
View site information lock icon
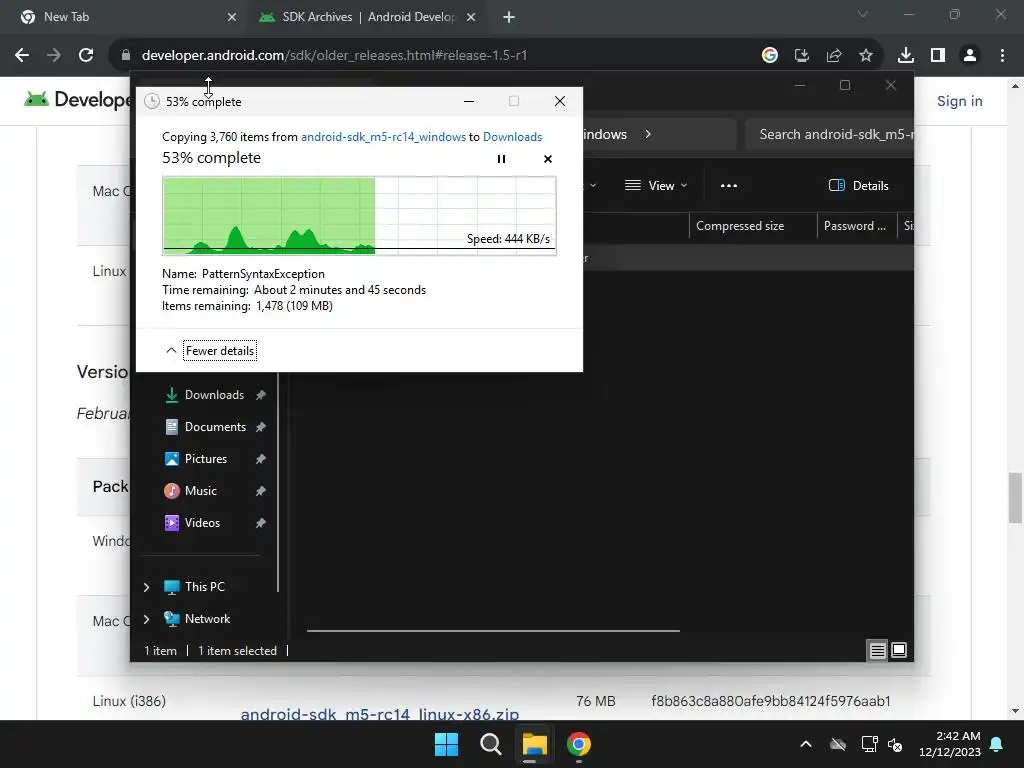126,56
